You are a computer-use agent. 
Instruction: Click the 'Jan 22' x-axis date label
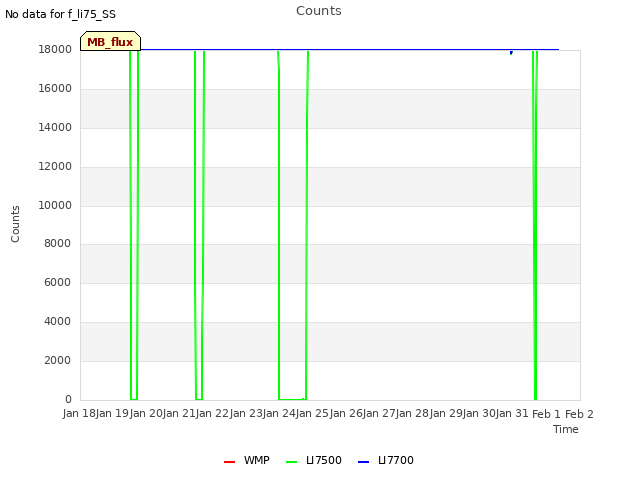click(x=212, y=413)
